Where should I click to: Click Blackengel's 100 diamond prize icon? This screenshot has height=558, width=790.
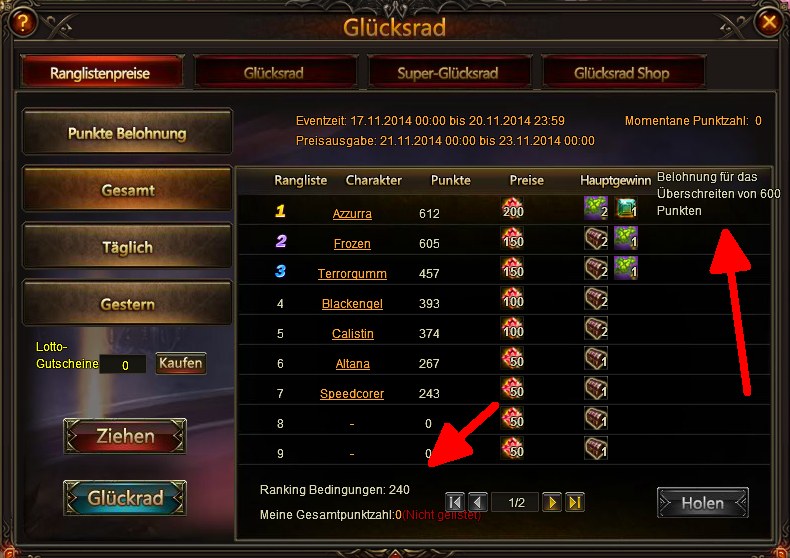[x=512, y=299]
